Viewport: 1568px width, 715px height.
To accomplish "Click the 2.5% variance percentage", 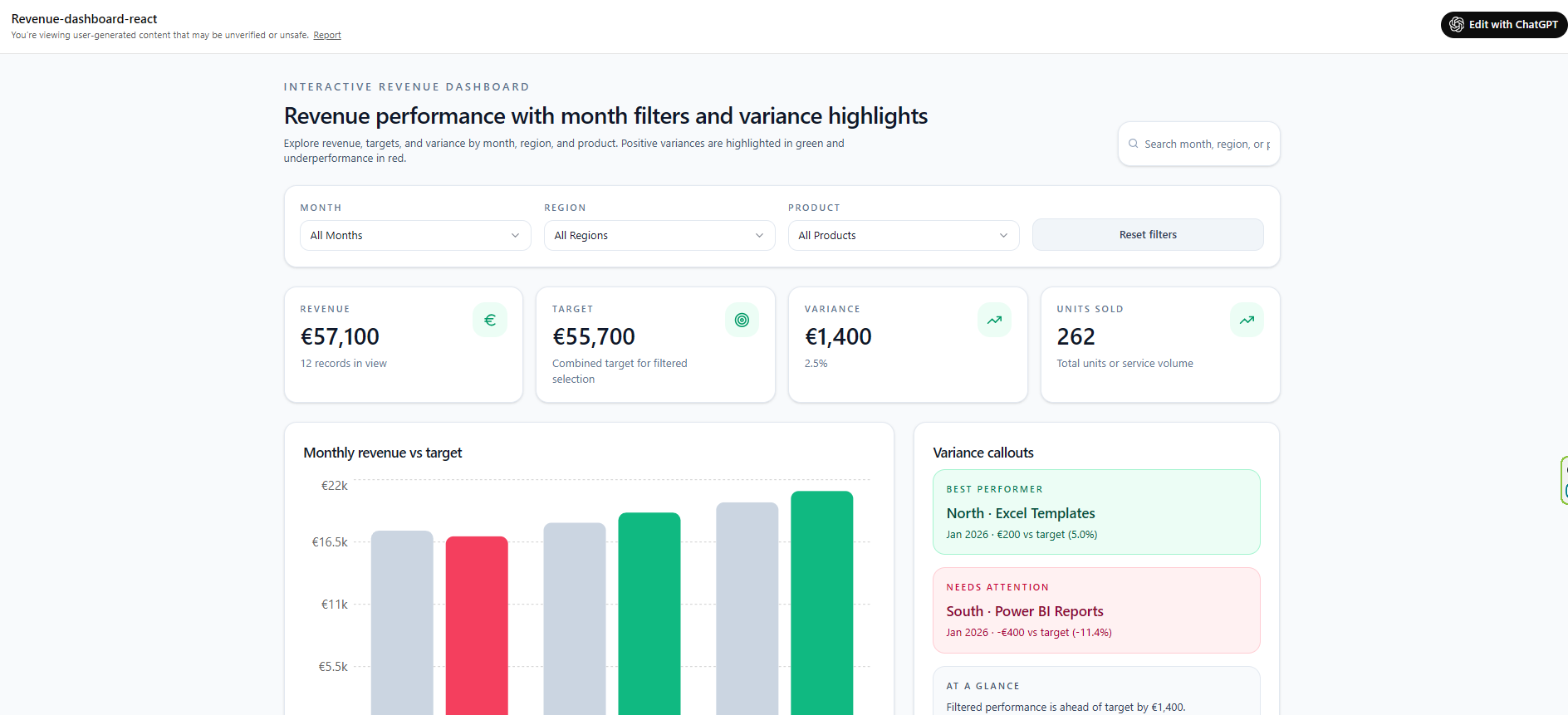I will pos(816,363).
